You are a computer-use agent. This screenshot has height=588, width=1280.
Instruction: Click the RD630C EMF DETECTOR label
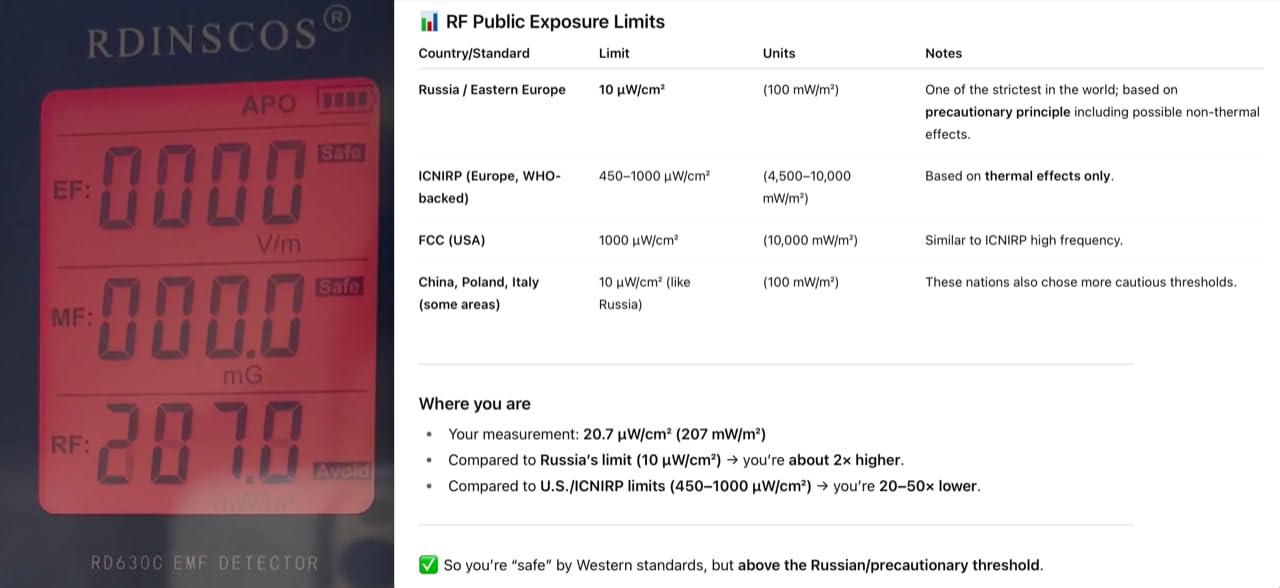point(204,563)
